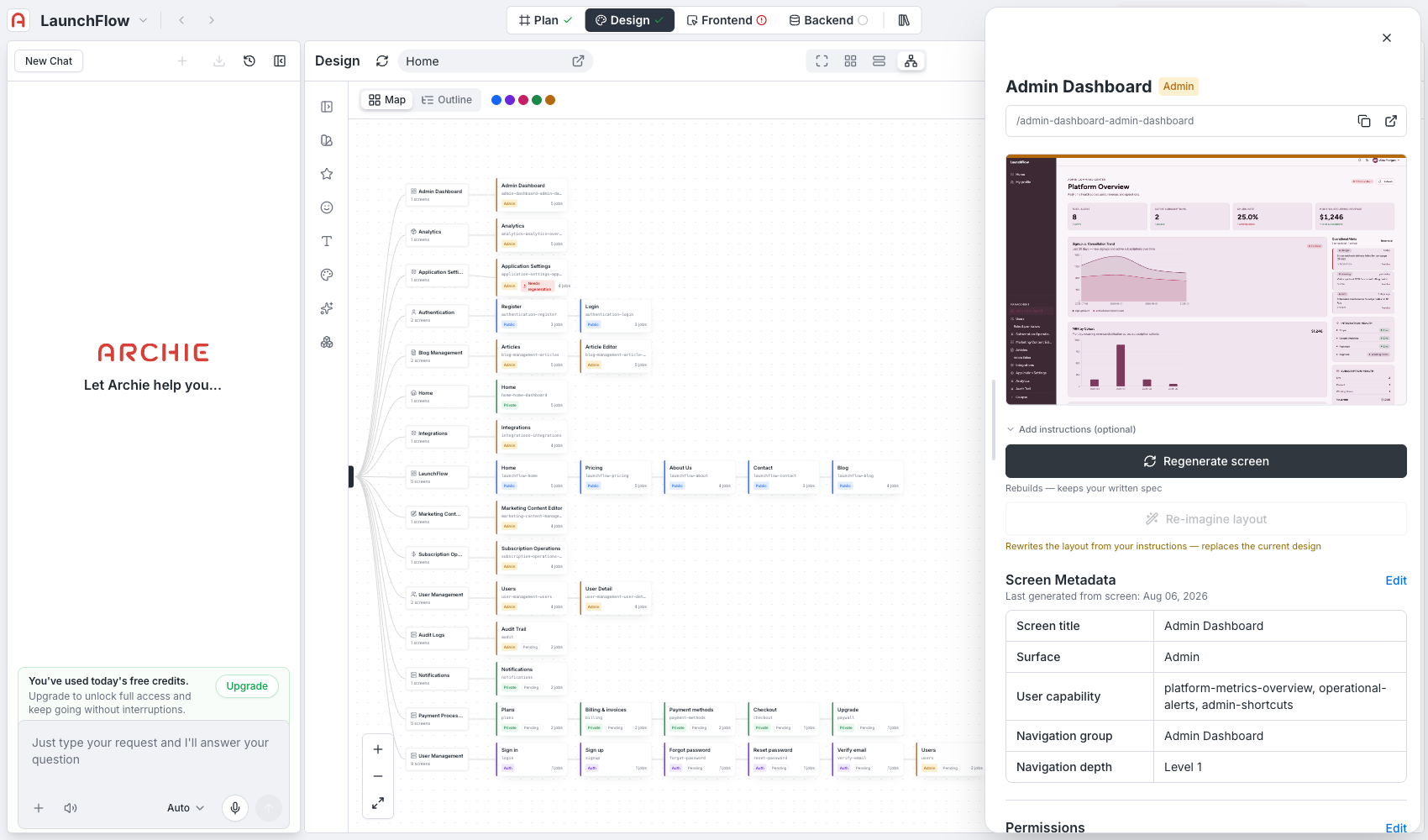Start a New Chat
Viewport: 1428px width, 840px height.
tap(49, 61)
